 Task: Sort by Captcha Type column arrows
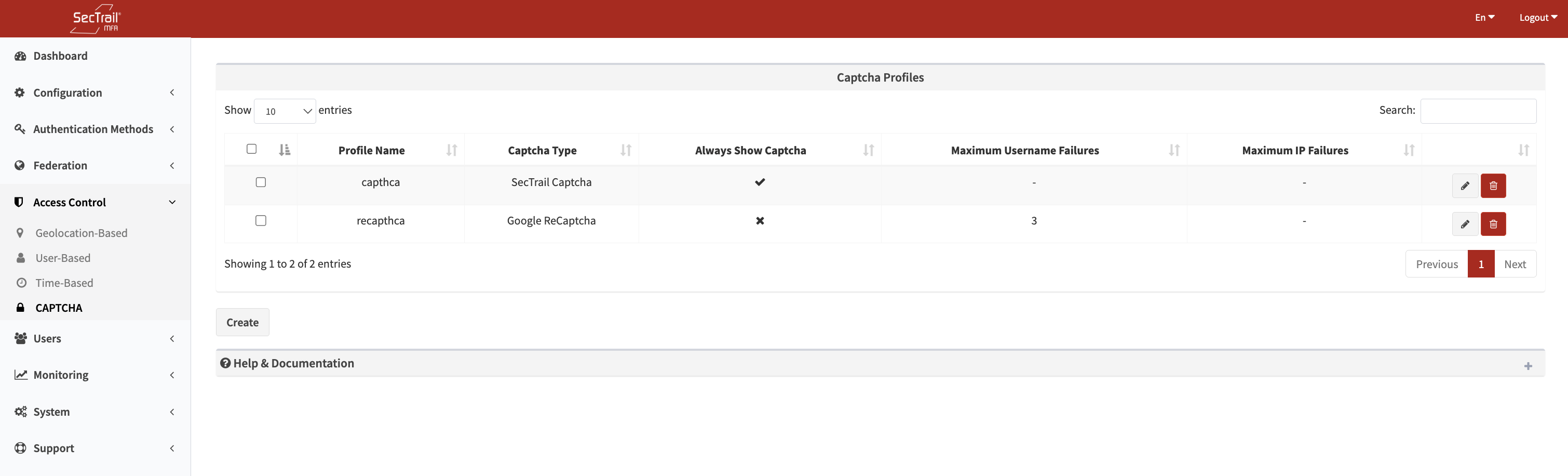point(625,151)
